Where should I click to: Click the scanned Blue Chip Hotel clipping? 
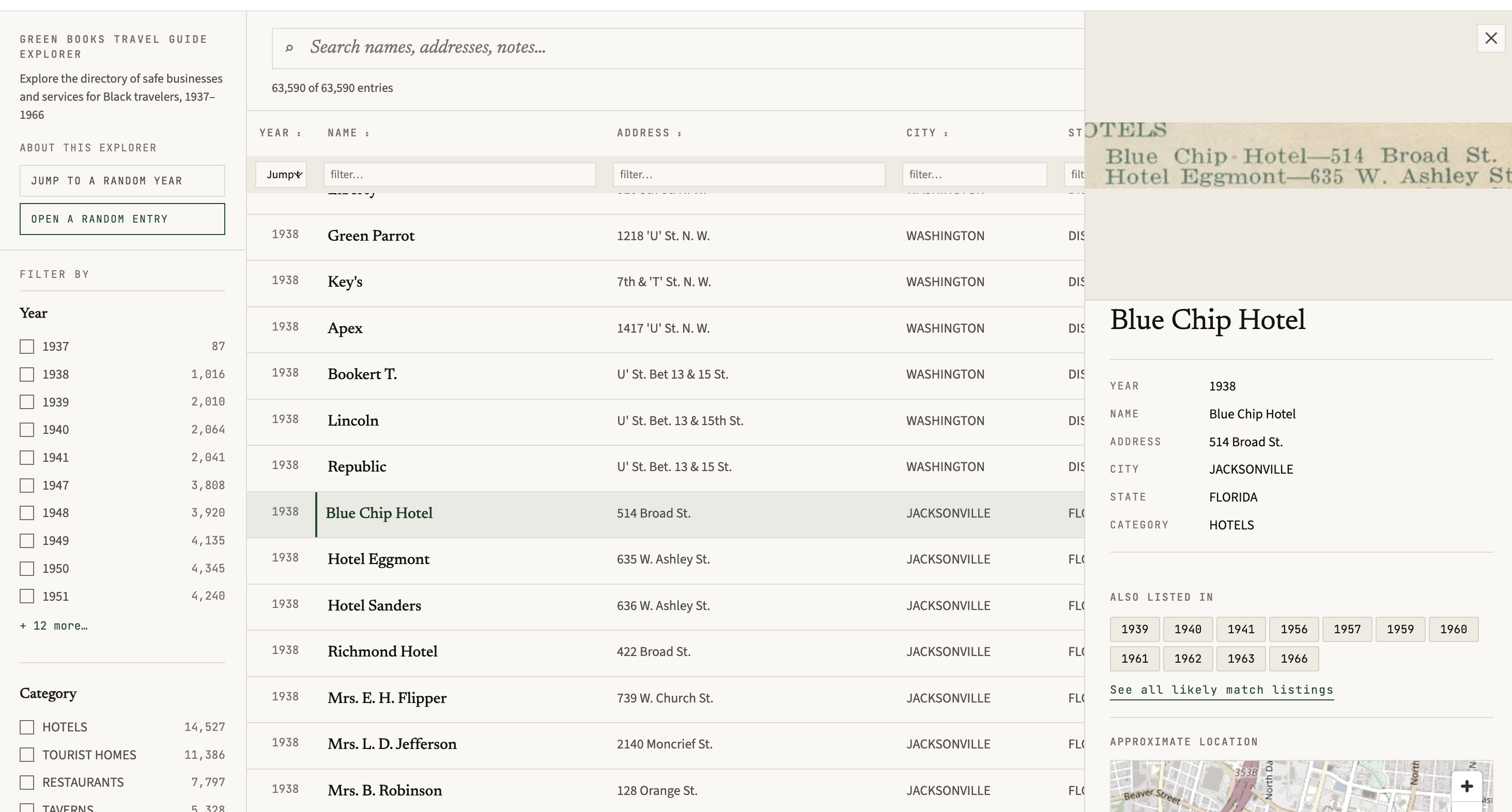click(x=1299, y=155)
